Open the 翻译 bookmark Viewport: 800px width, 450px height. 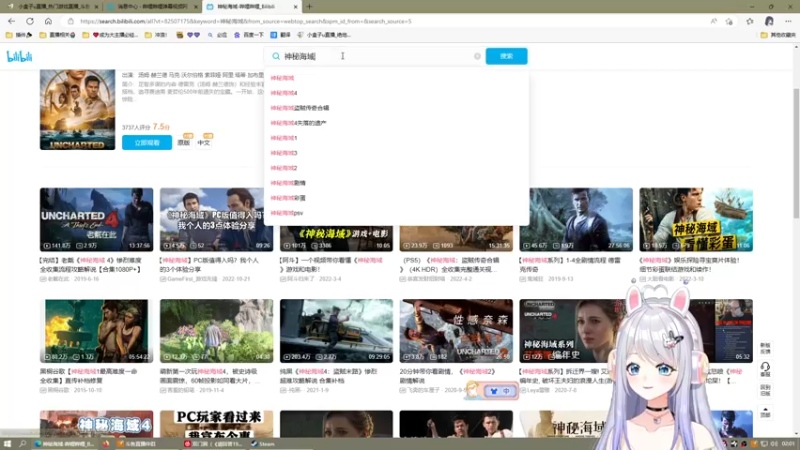pyautogui.click(x=280, y=35)
